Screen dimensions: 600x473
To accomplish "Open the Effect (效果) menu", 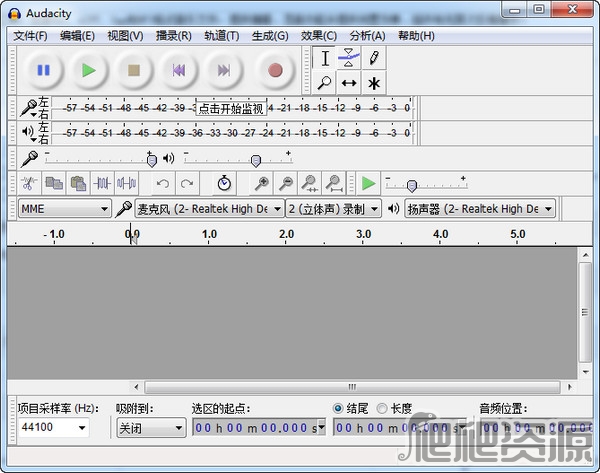I will (318, 36).
